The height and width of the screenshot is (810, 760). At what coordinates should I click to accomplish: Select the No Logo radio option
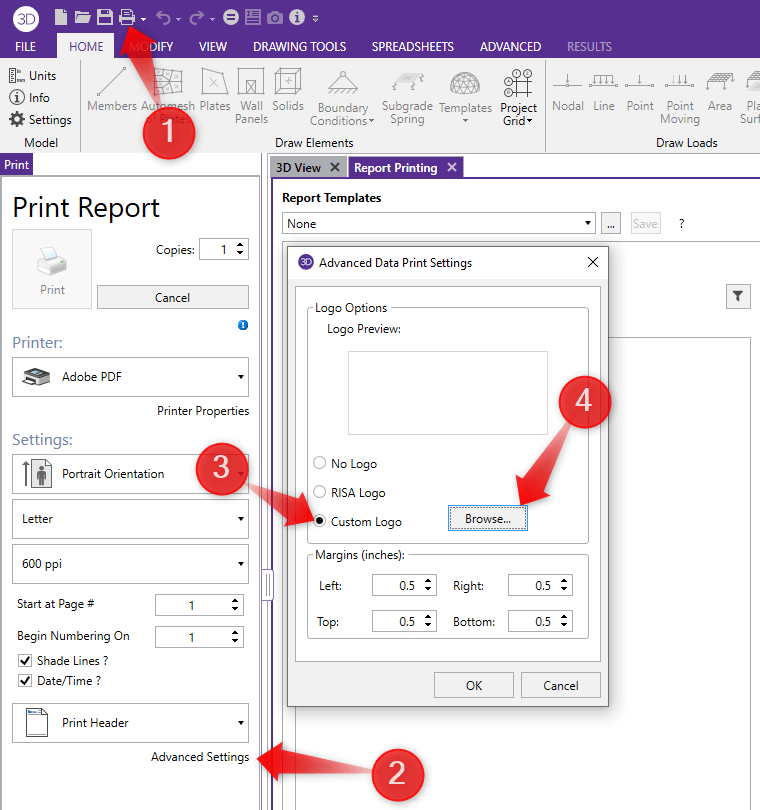point(320,463)
